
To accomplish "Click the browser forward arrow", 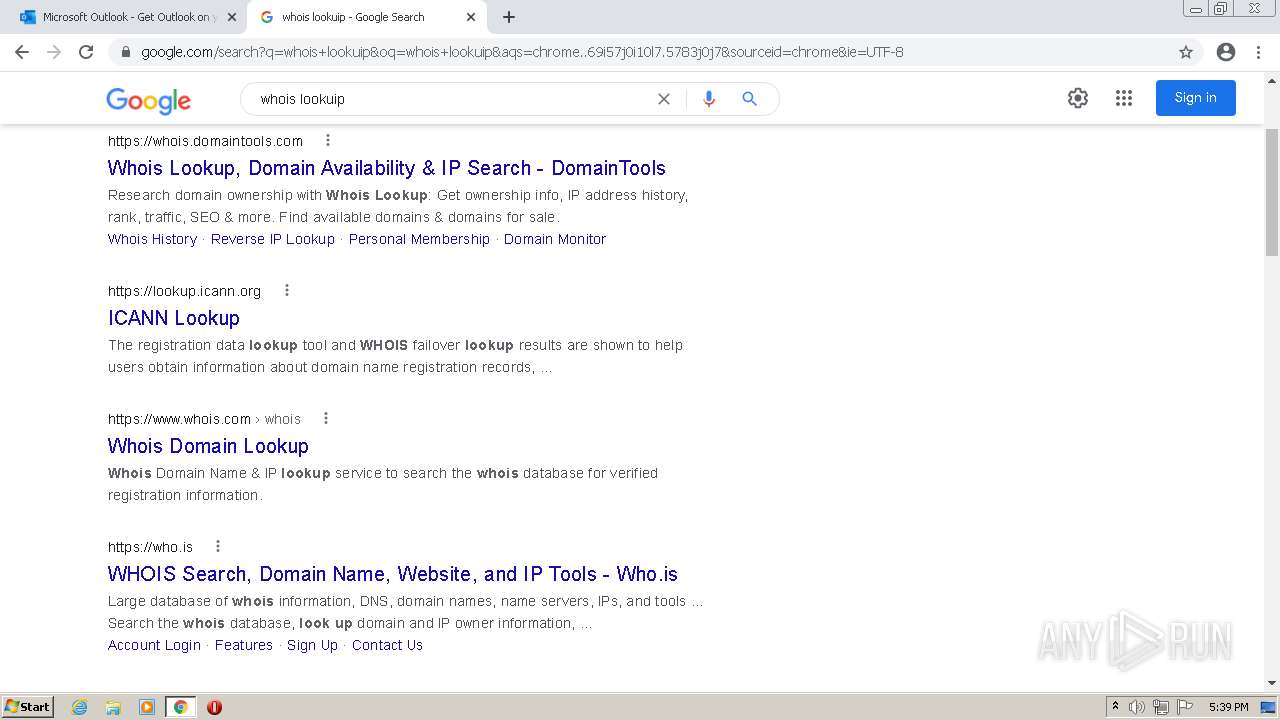I will 54,52.
